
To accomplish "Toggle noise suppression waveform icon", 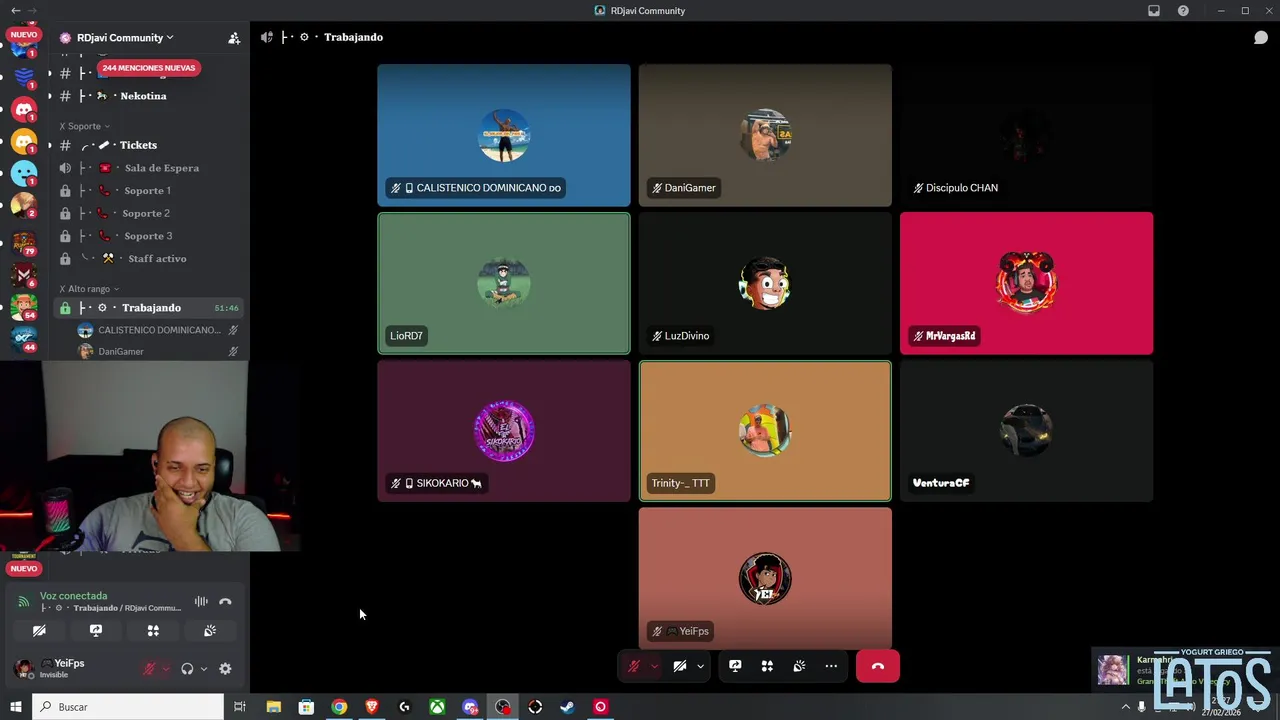I will coord(201,602).
